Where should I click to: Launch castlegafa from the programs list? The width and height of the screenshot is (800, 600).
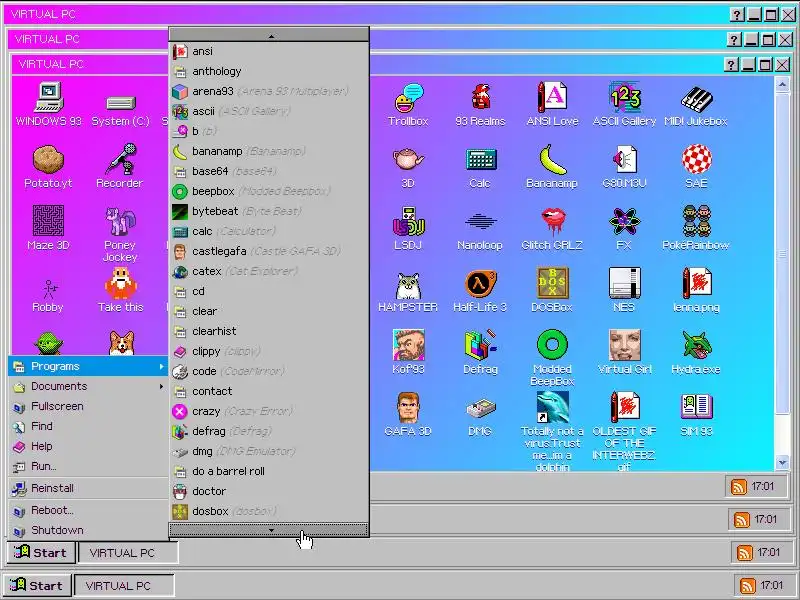pos(269,251)
